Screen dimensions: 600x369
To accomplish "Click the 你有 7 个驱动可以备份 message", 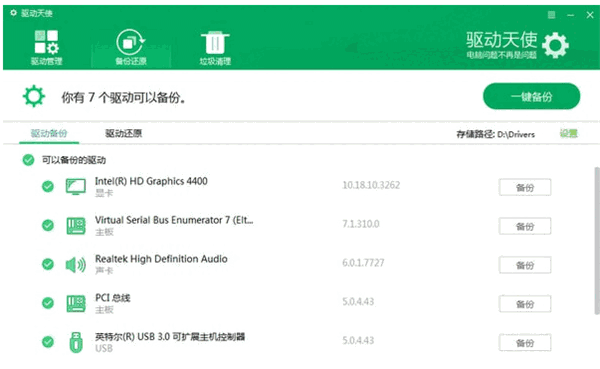I will (x=123, y=98).
